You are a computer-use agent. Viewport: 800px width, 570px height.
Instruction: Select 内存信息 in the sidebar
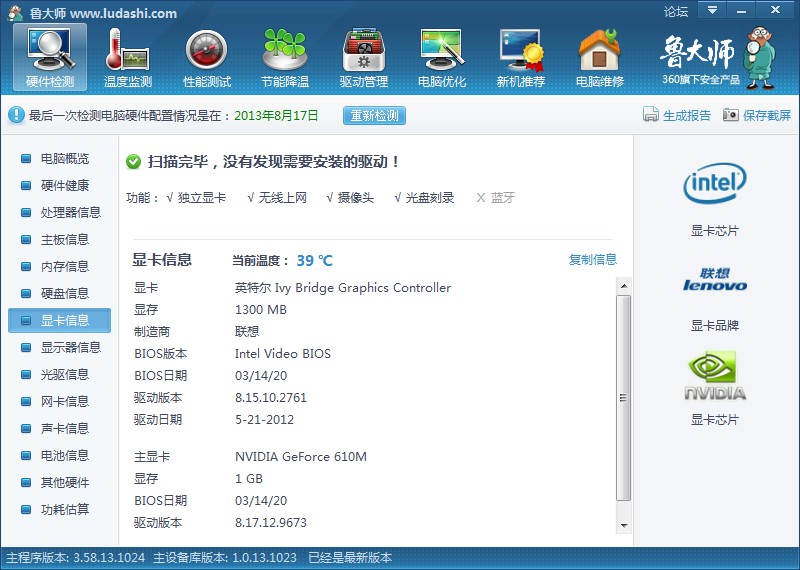pos(64,266)
